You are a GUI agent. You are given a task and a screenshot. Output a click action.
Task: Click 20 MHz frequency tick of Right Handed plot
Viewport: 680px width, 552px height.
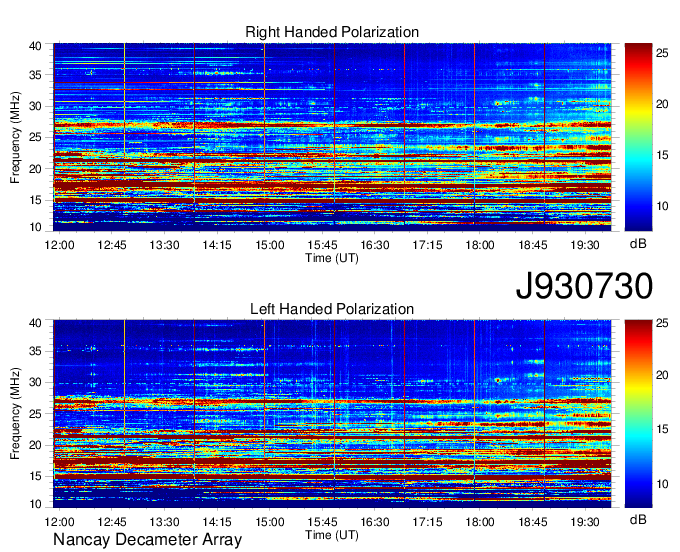pos(36,169)
